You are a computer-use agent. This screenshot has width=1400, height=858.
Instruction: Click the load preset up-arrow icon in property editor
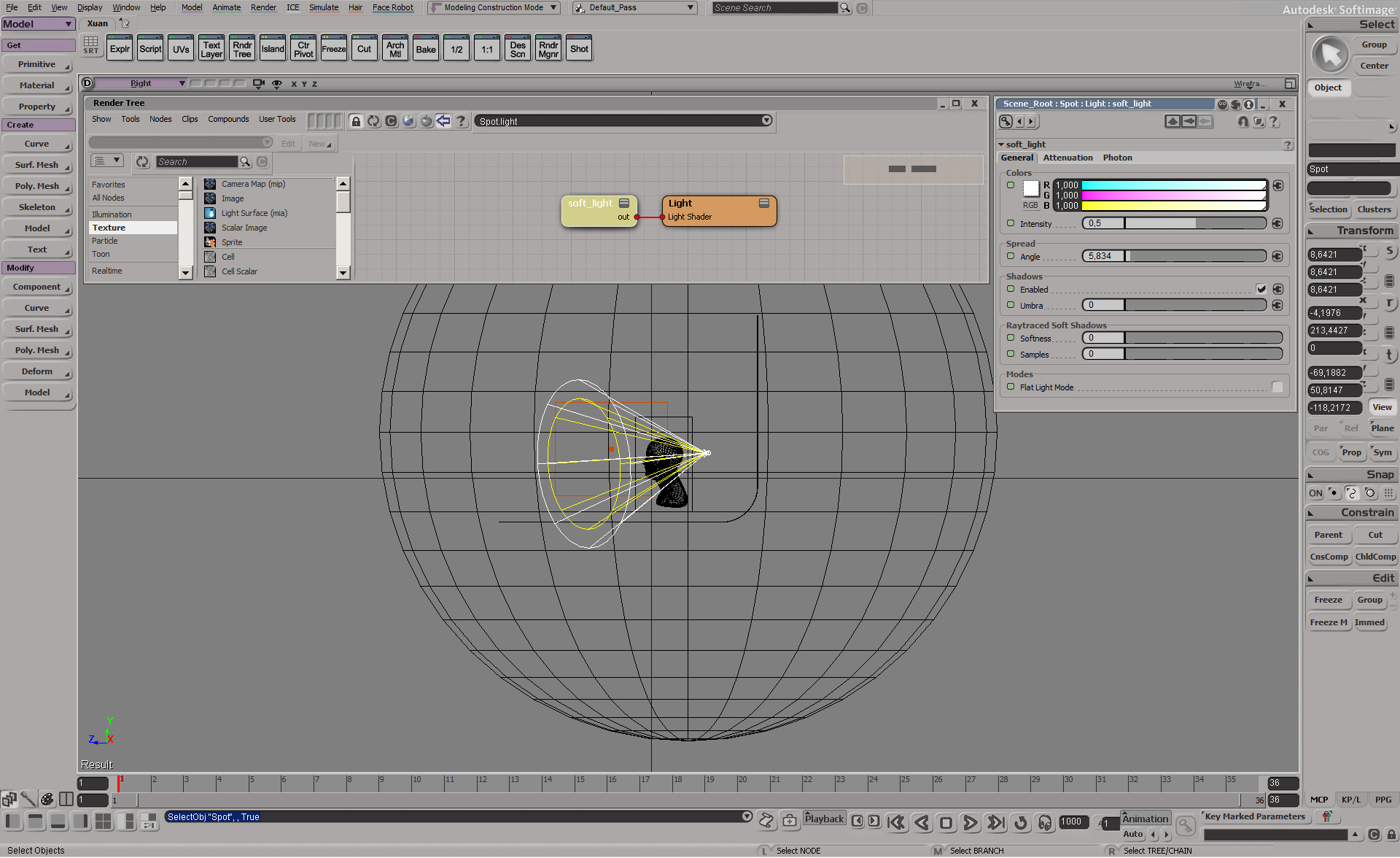[1172, 122]
